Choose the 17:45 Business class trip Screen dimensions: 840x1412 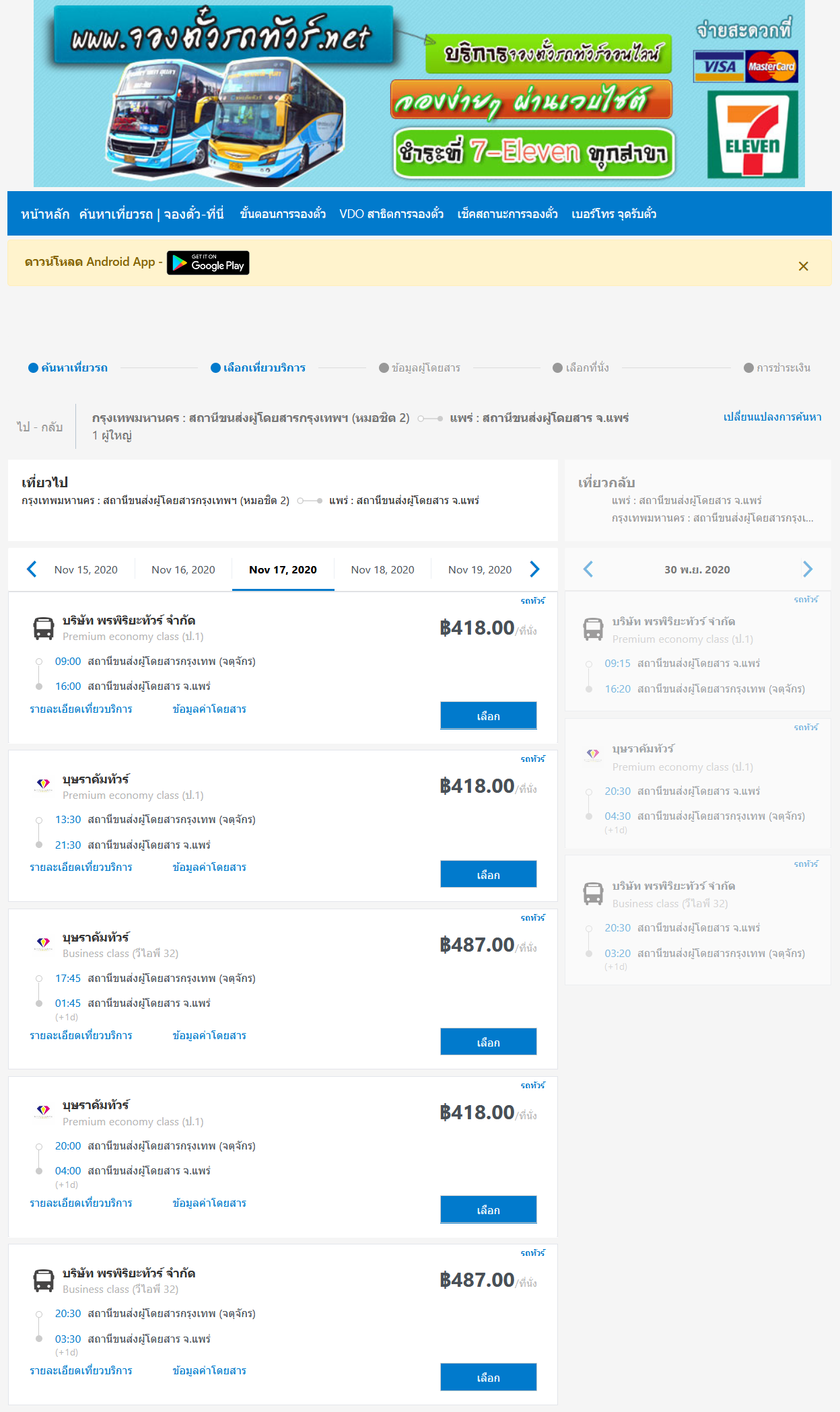[x=489, y=1042]
